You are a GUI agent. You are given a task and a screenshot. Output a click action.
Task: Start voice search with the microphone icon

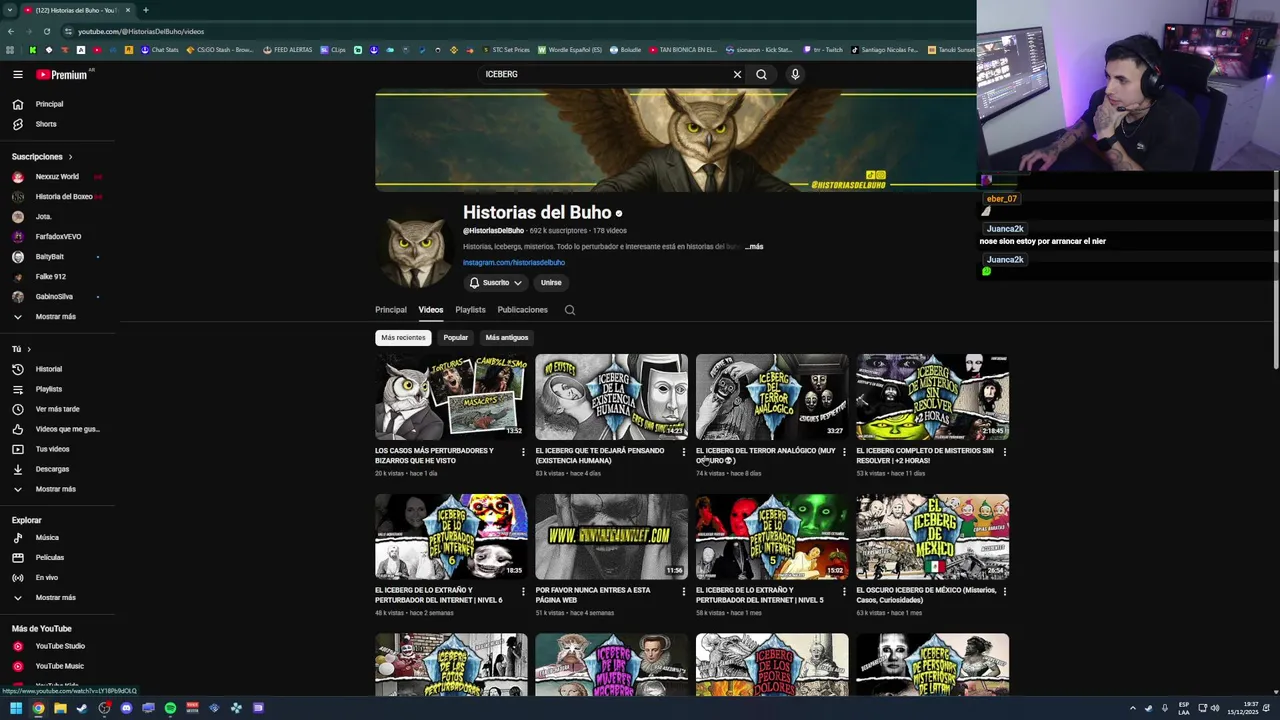pyautogui.click(x=795, y=74)
